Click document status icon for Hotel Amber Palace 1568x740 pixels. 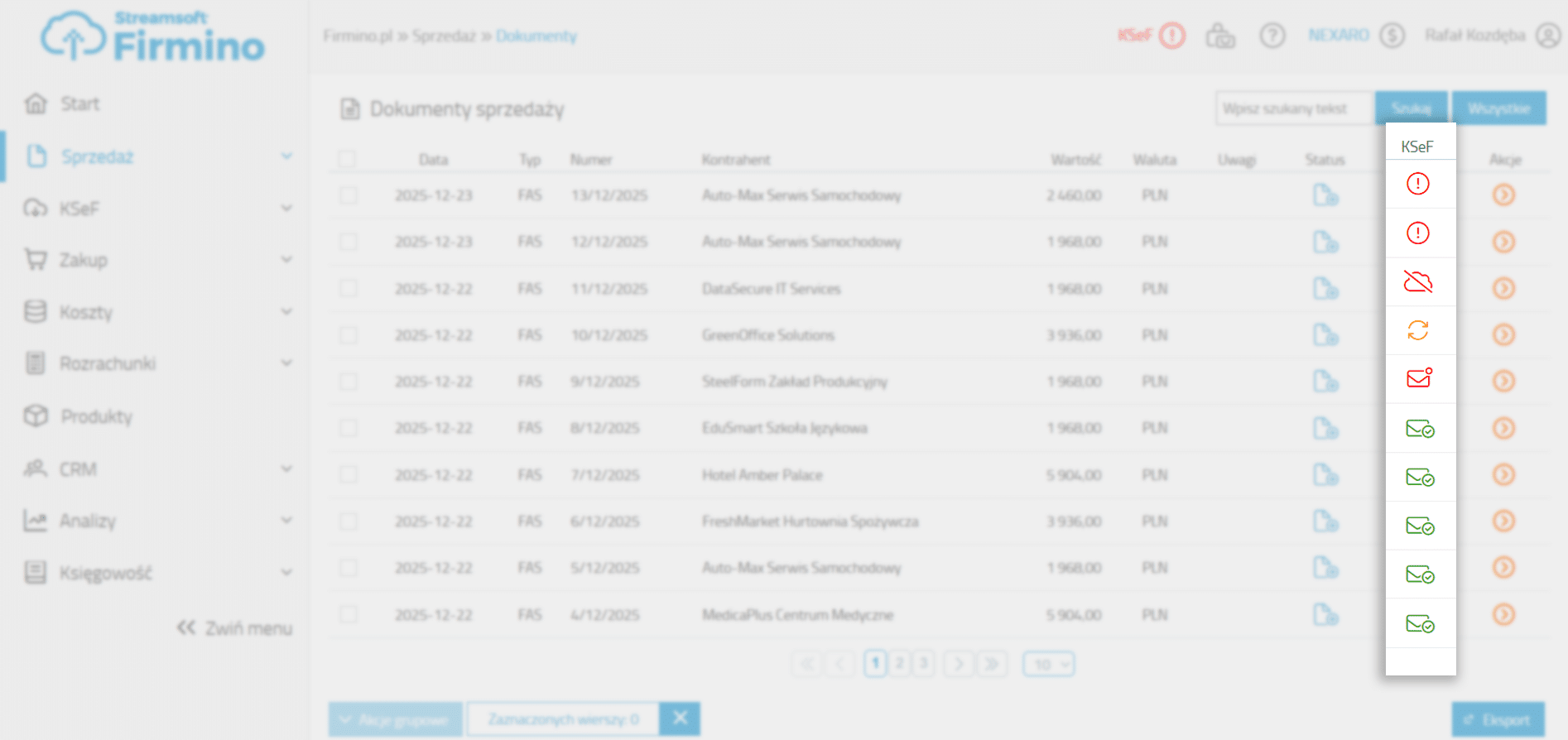[1325, 475]
